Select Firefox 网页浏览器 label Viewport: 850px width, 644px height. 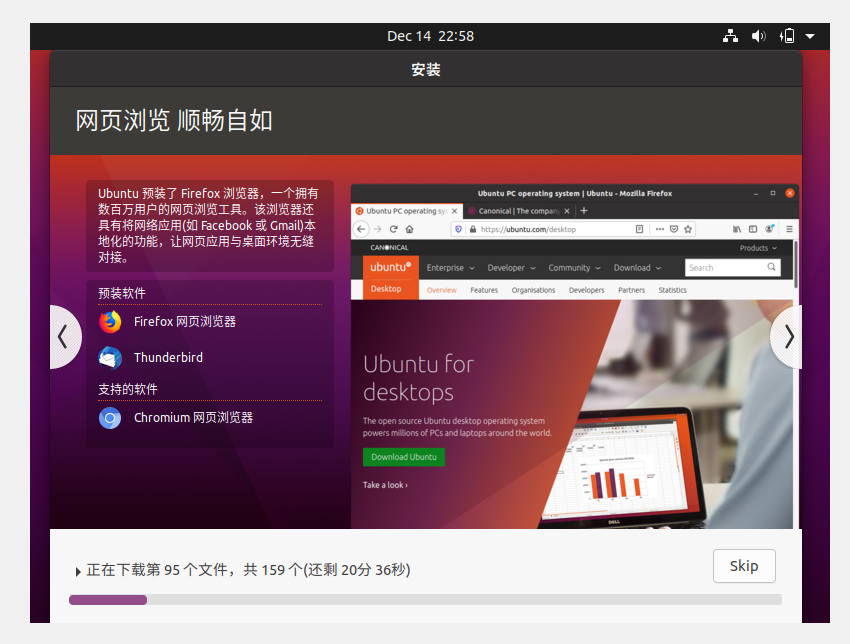pos(185,321)
